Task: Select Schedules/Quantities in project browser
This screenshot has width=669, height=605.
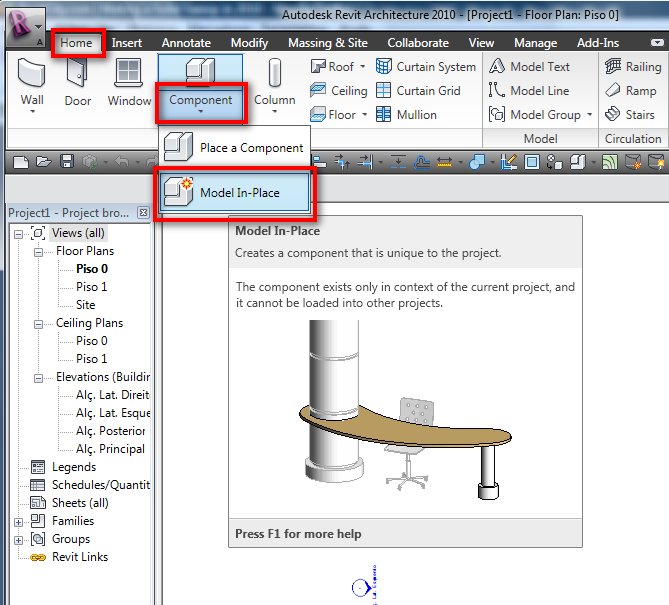Action: (x=101, y=485)
